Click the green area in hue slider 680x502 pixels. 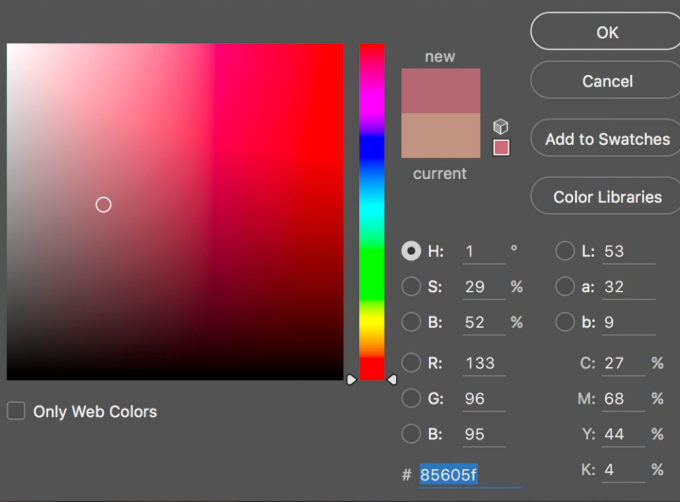pyautogui.click(x=372, y=270)
